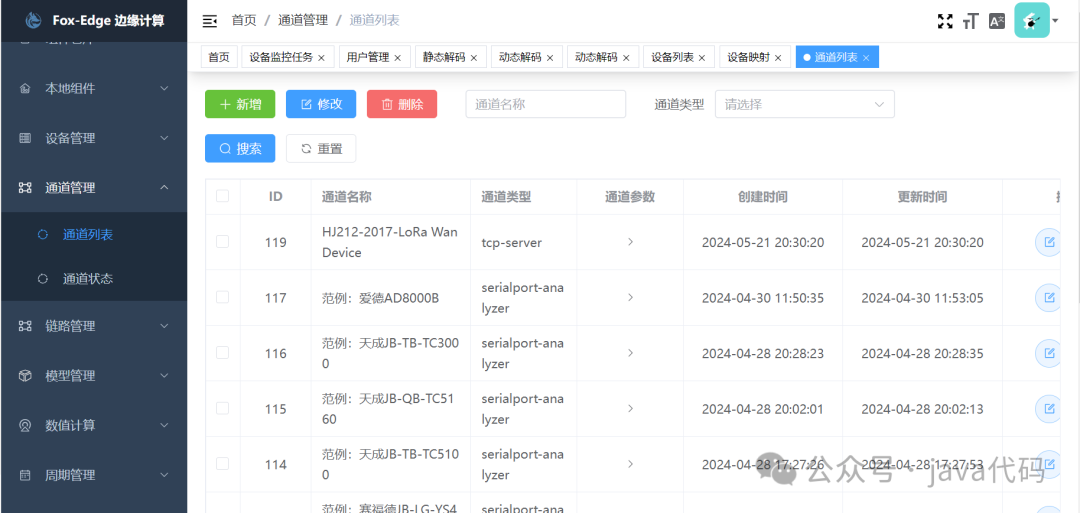Check the row 119 checkbox
1080x513 pixels.
pos(222,242)
